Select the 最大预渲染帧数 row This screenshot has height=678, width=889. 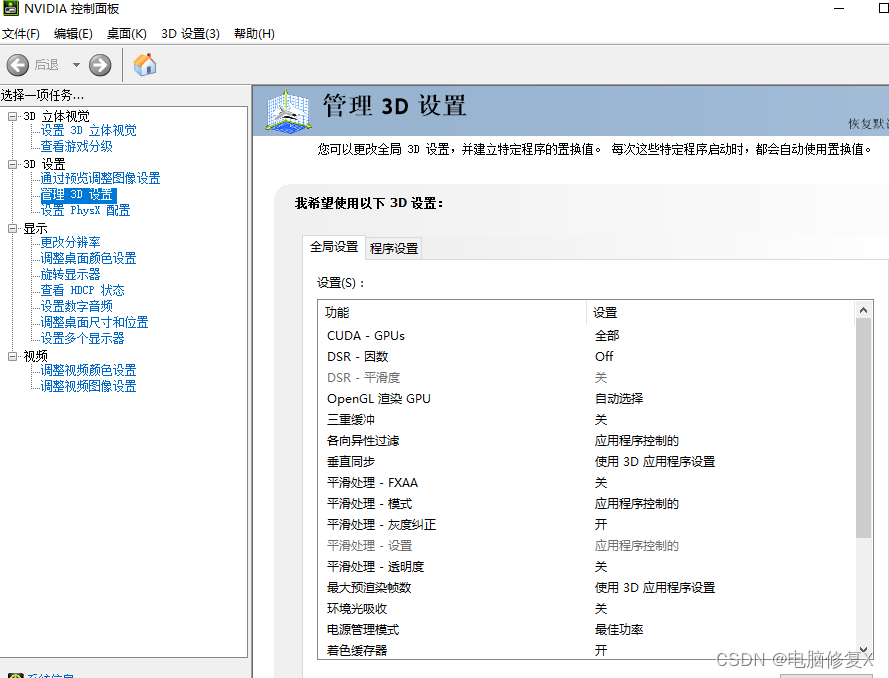coord(587,587)
